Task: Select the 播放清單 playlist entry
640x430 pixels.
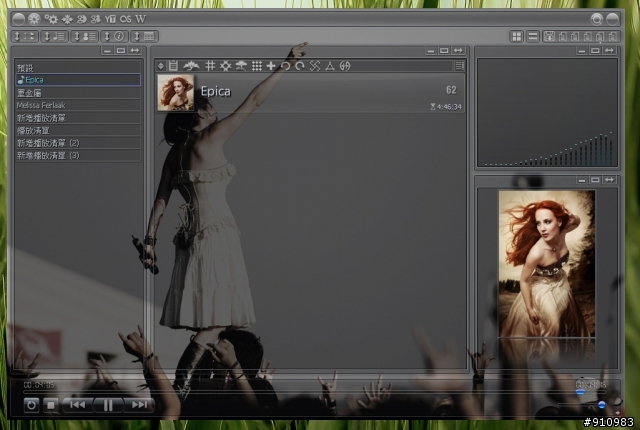Action: click(x=78, y=131)
